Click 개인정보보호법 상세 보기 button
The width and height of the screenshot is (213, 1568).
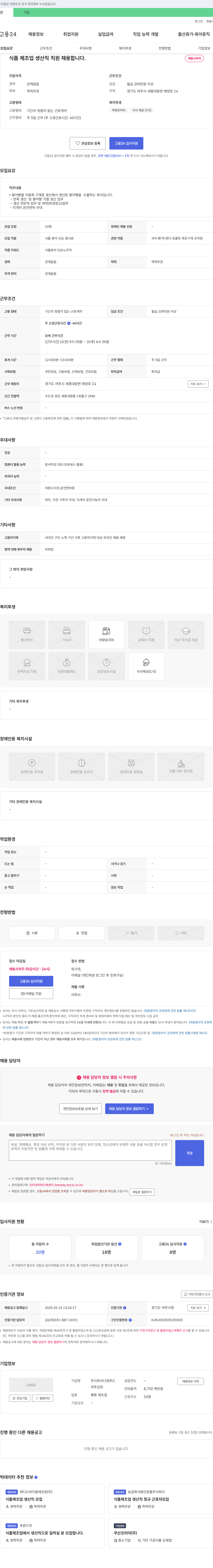click(x=80, y=1109)
